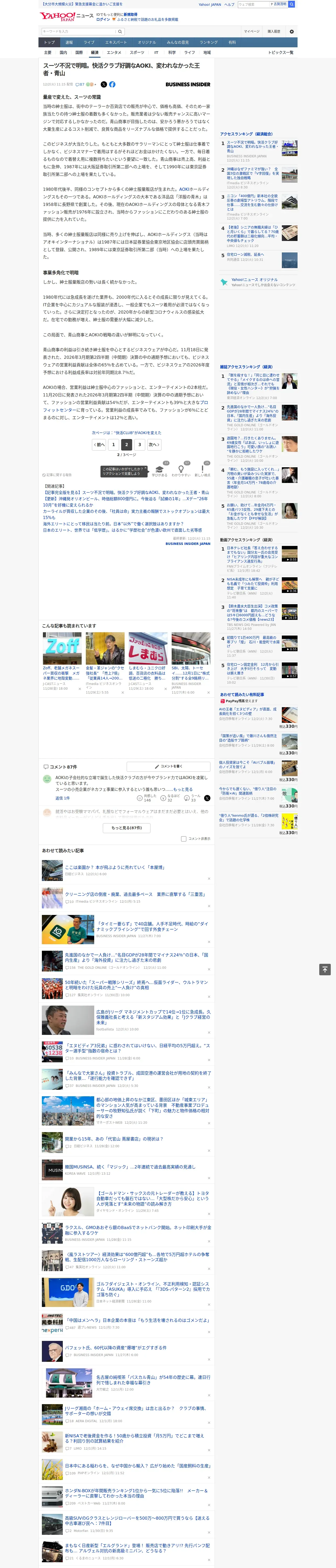Open the 吉賀茂明 user dropdown at top
Viewport: 336px width, 1568px height.
279,4
